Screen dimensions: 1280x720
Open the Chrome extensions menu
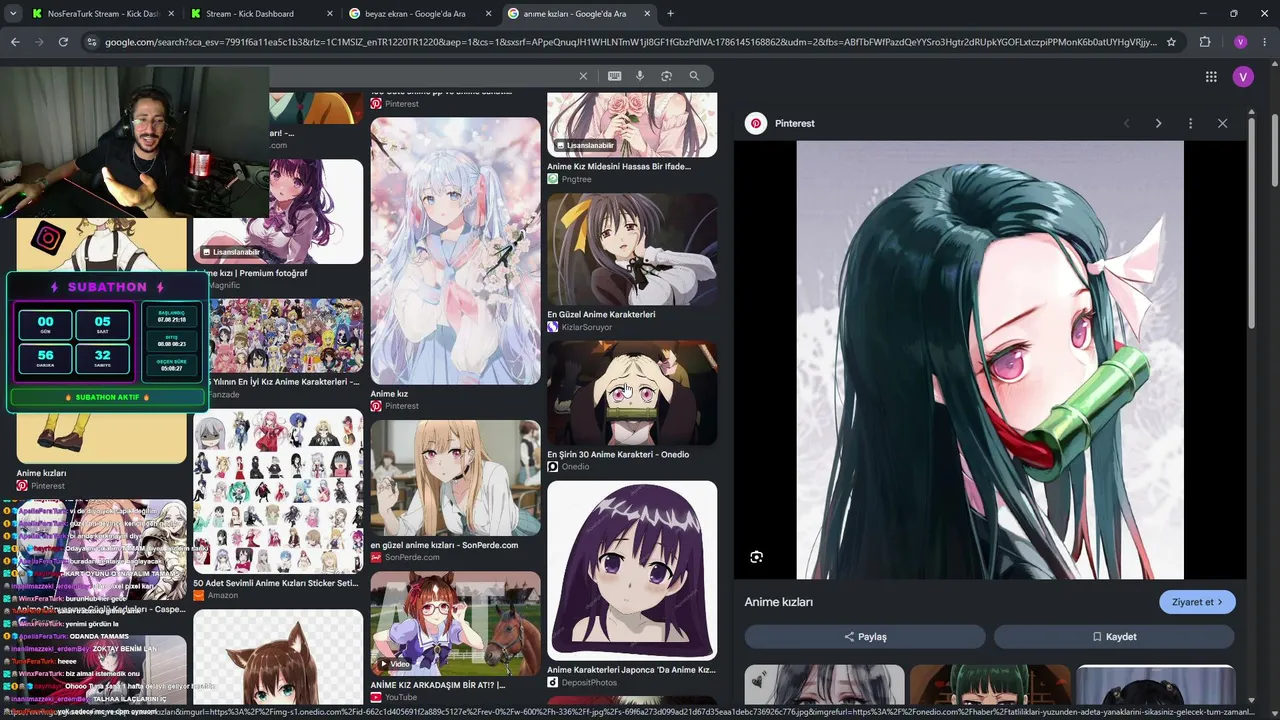(1204, 42)
